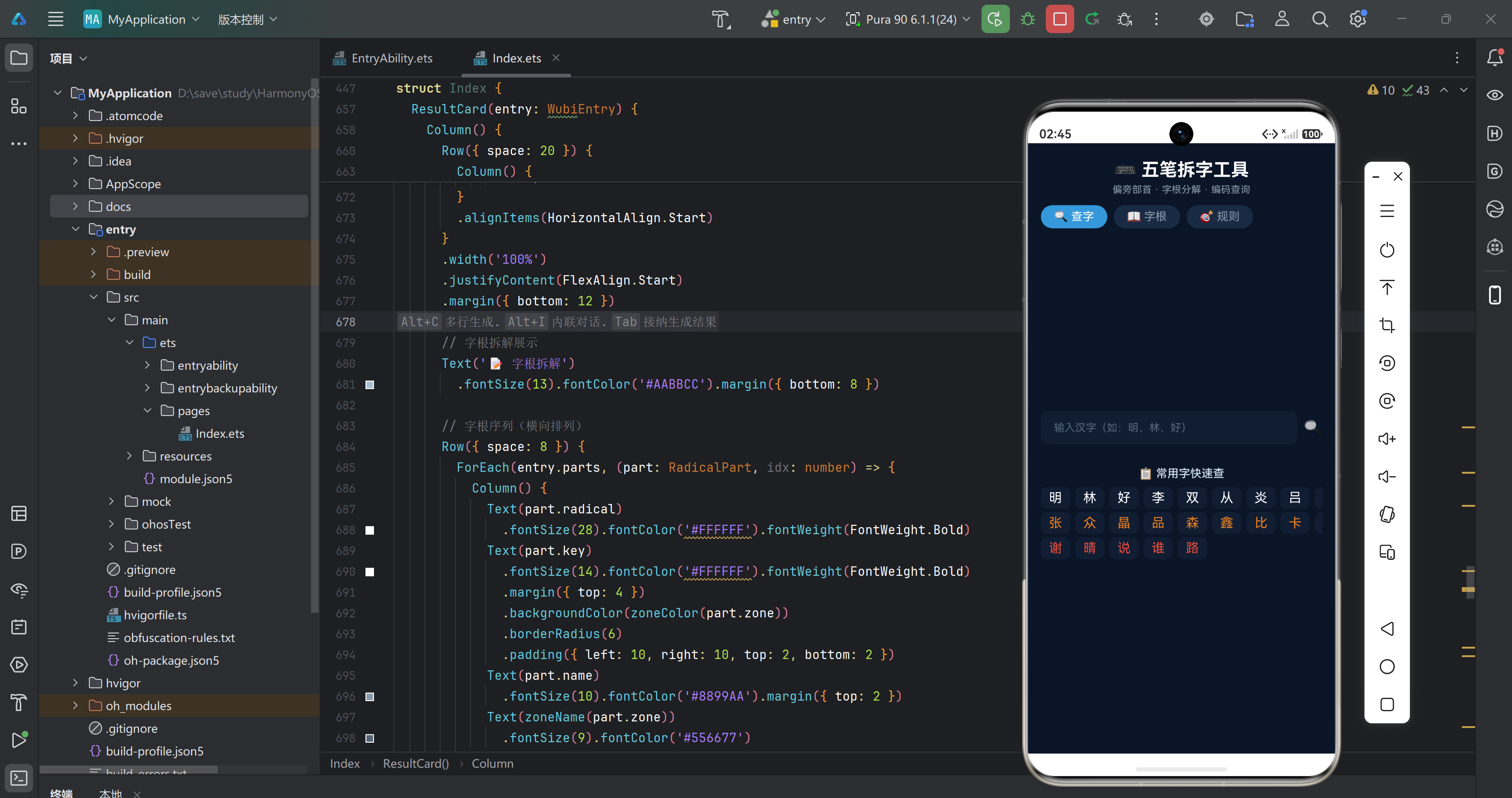Open the Notifications bell
1512x798 pixels.
tap(1495, 58)
